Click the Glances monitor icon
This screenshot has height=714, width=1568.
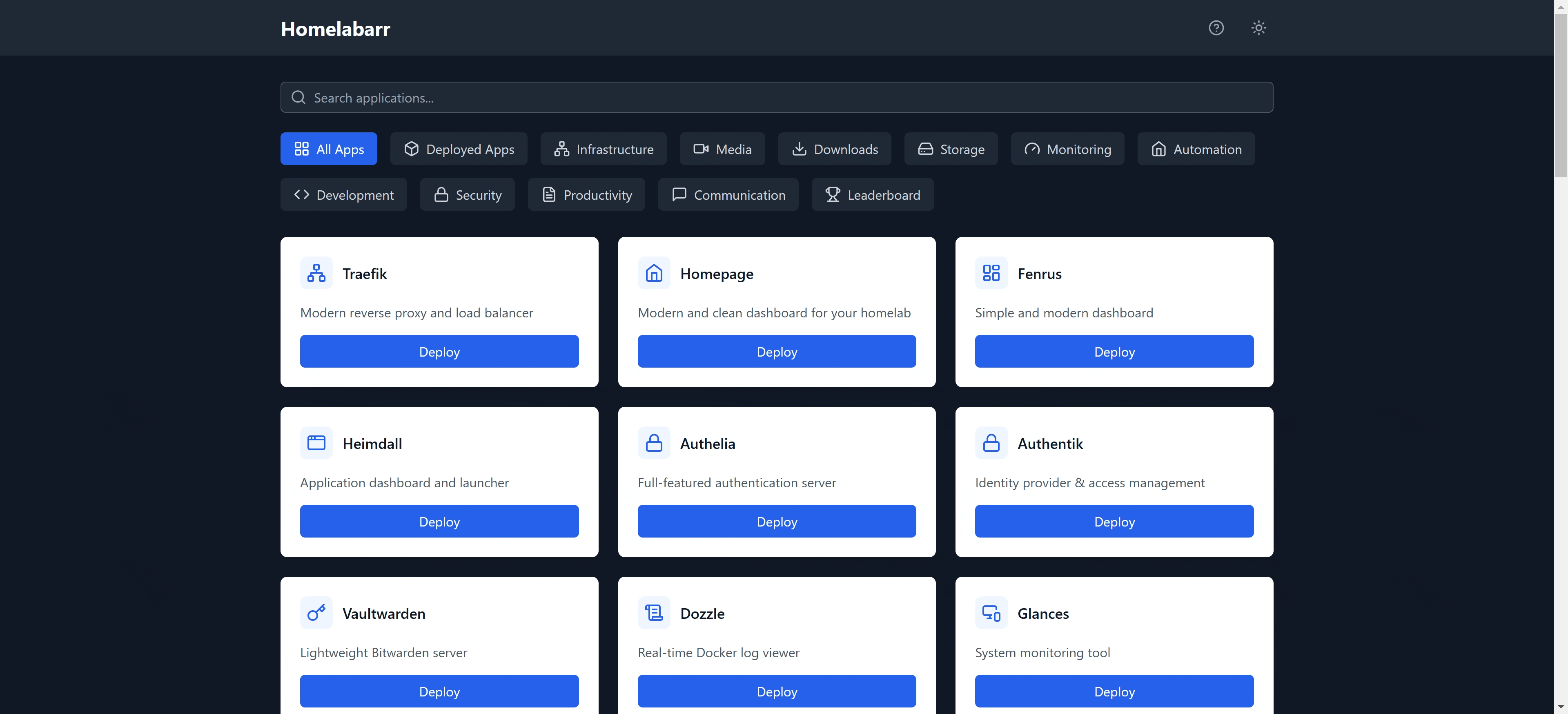click(x=991, y=612)
